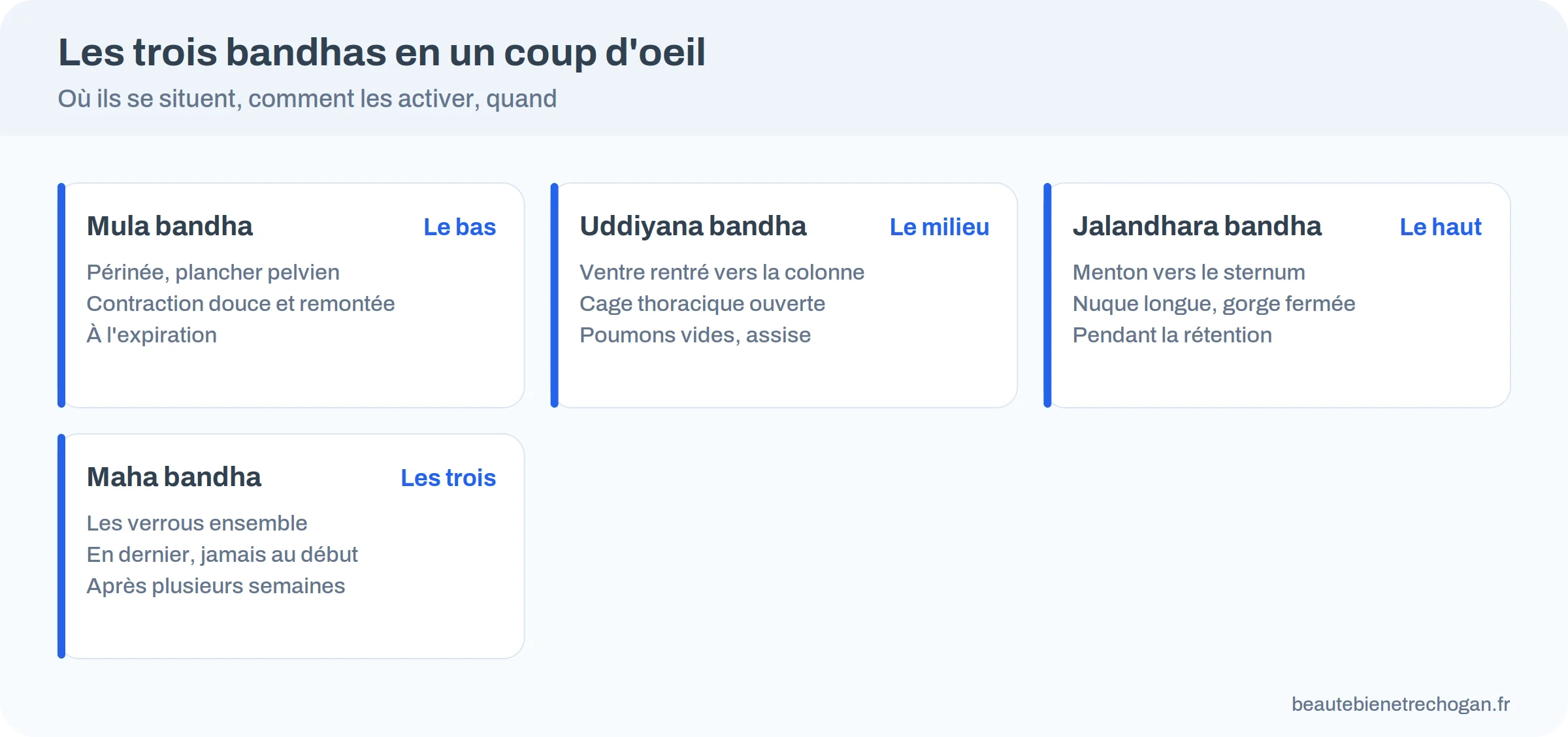Click the 'Le milieu' tag
Screen dimensions: 1568x737
(939, 227)
